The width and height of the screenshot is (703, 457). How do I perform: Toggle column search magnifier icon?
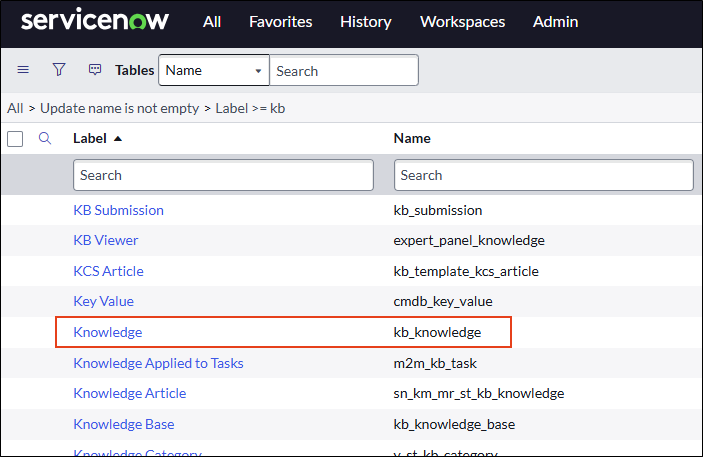point(45,138)
